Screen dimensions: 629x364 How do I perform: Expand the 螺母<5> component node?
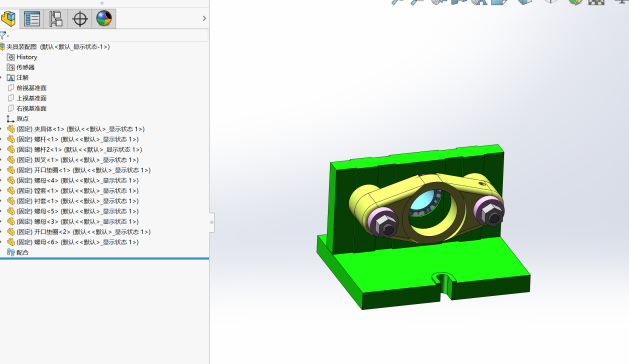click(x=2, y=211)
